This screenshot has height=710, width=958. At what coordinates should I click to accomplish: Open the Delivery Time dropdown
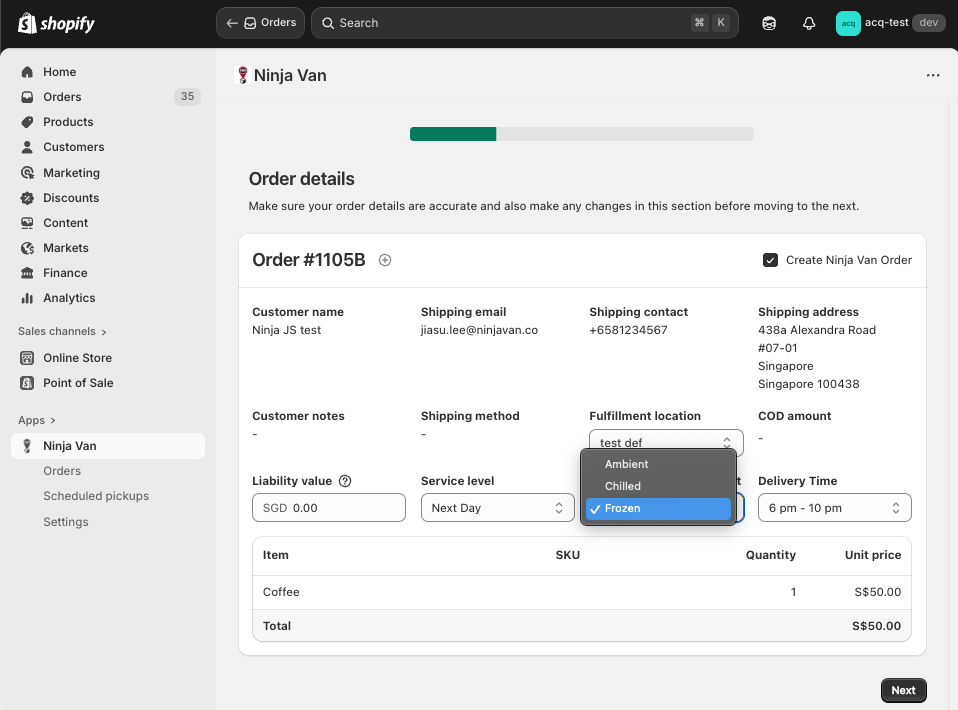[834, 508]
